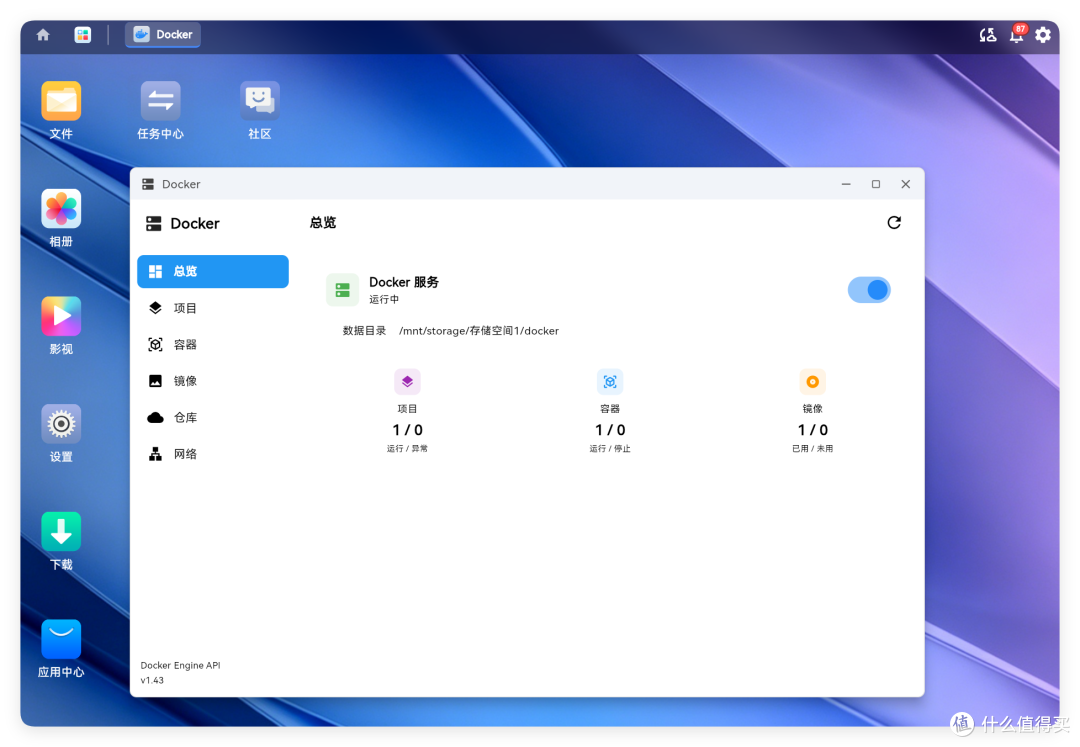
Task: Click the 运行 / 停止 label
Action: [610, 449]
